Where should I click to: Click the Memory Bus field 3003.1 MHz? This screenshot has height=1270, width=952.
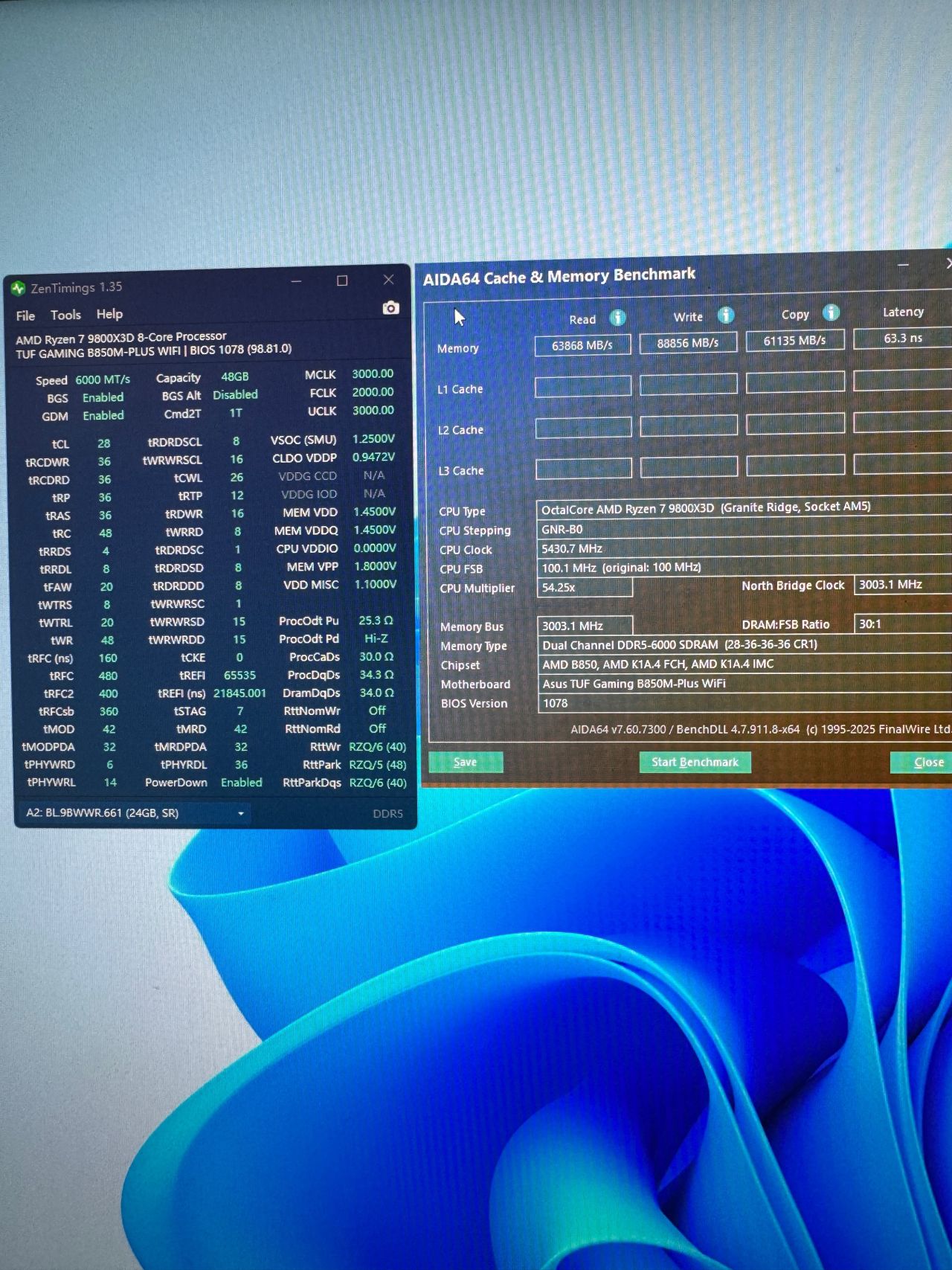585,626
